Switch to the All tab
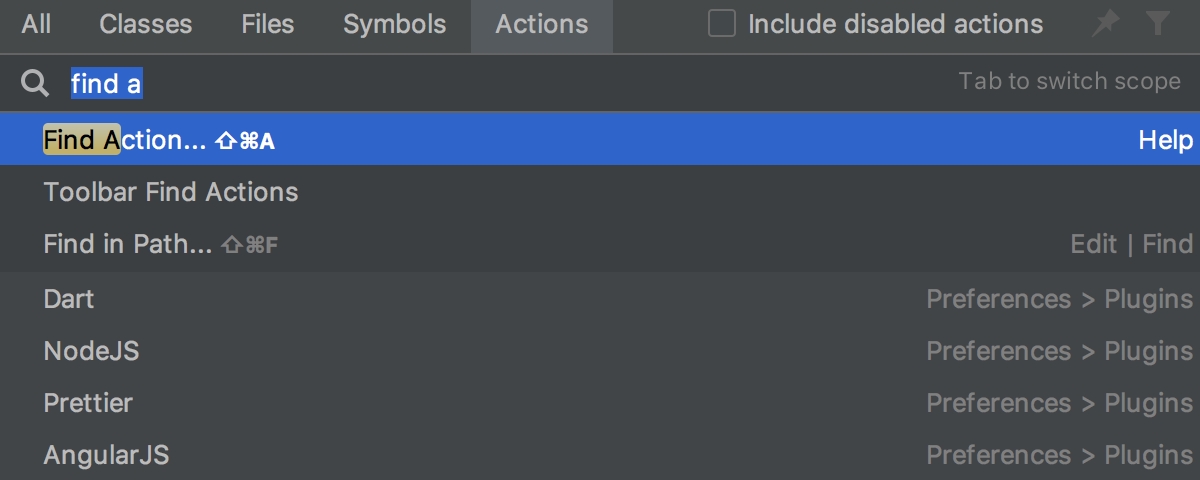1200x480 pixels. coord(36,25)
